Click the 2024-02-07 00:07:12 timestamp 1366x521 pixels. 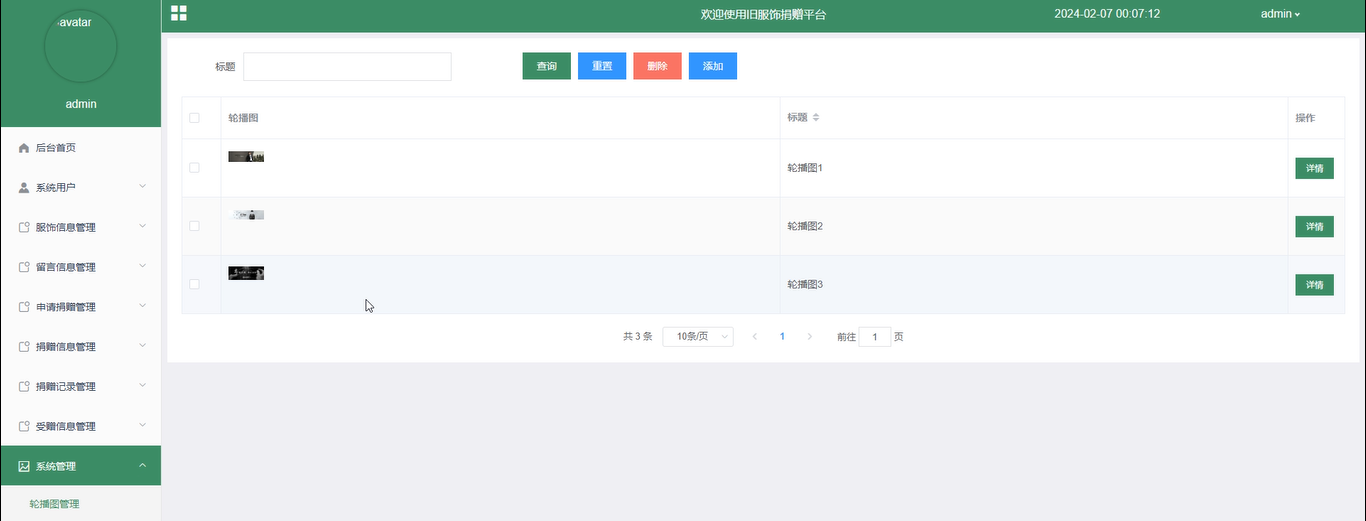pyautogui.click(x=1107, y=14)
